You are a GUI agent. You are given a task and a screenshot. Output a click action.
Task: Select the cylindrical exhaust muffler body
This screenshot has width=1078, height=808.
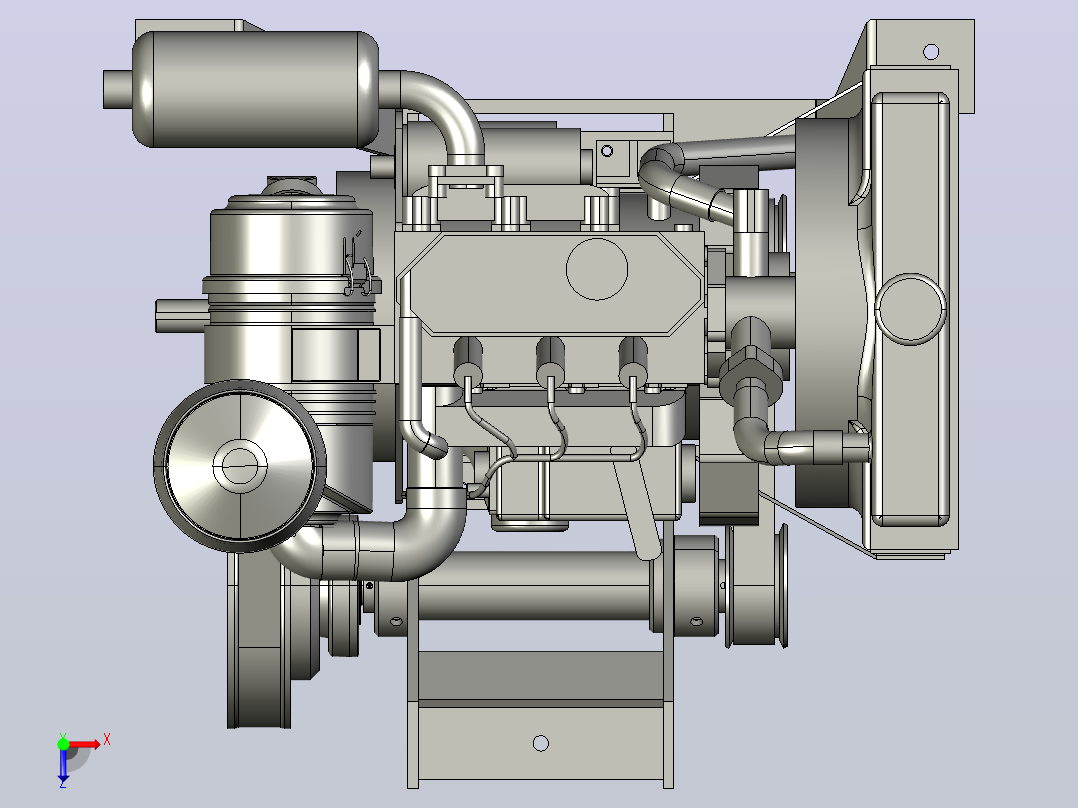click(x=255, y=89)
